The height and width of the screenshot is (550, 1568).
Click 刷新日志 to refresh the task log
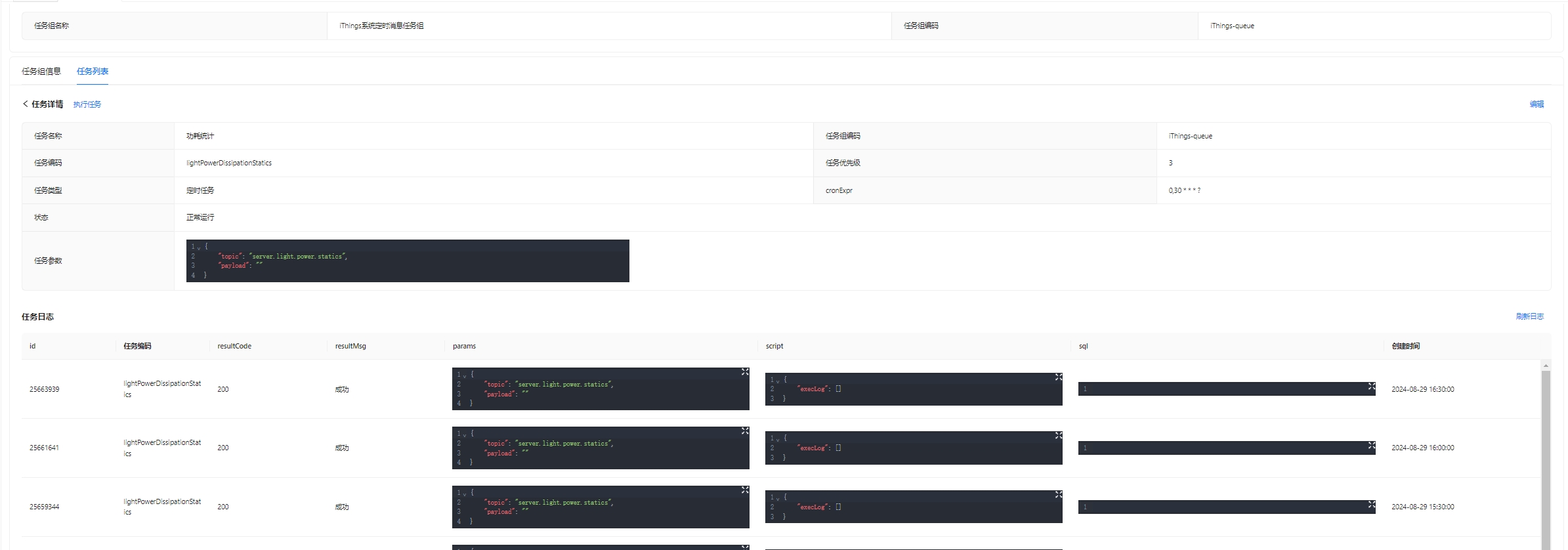point(1529,316)
